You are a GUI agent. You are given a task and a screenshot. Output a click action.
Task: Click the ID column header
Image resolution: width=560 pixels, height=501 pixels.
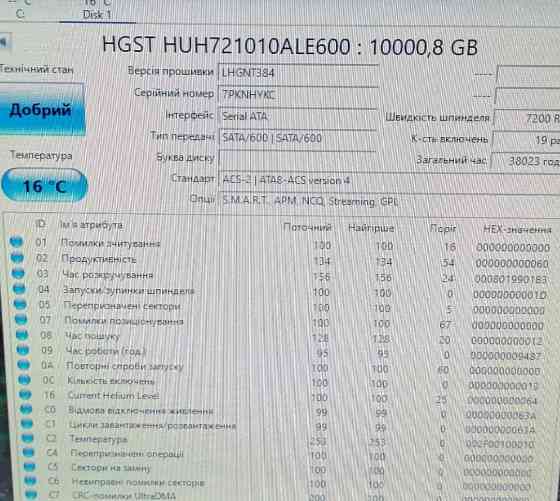tap(40, 224)
